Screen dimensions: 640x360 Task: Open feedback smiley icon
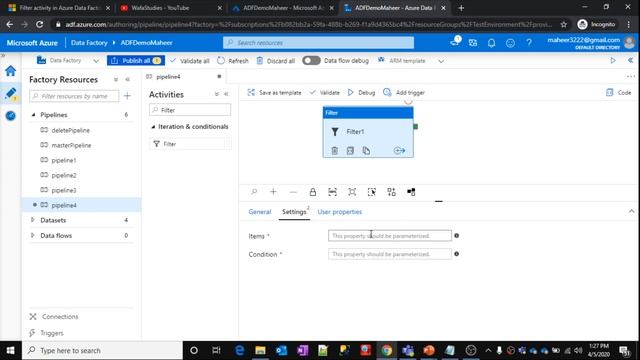point(510,43)
